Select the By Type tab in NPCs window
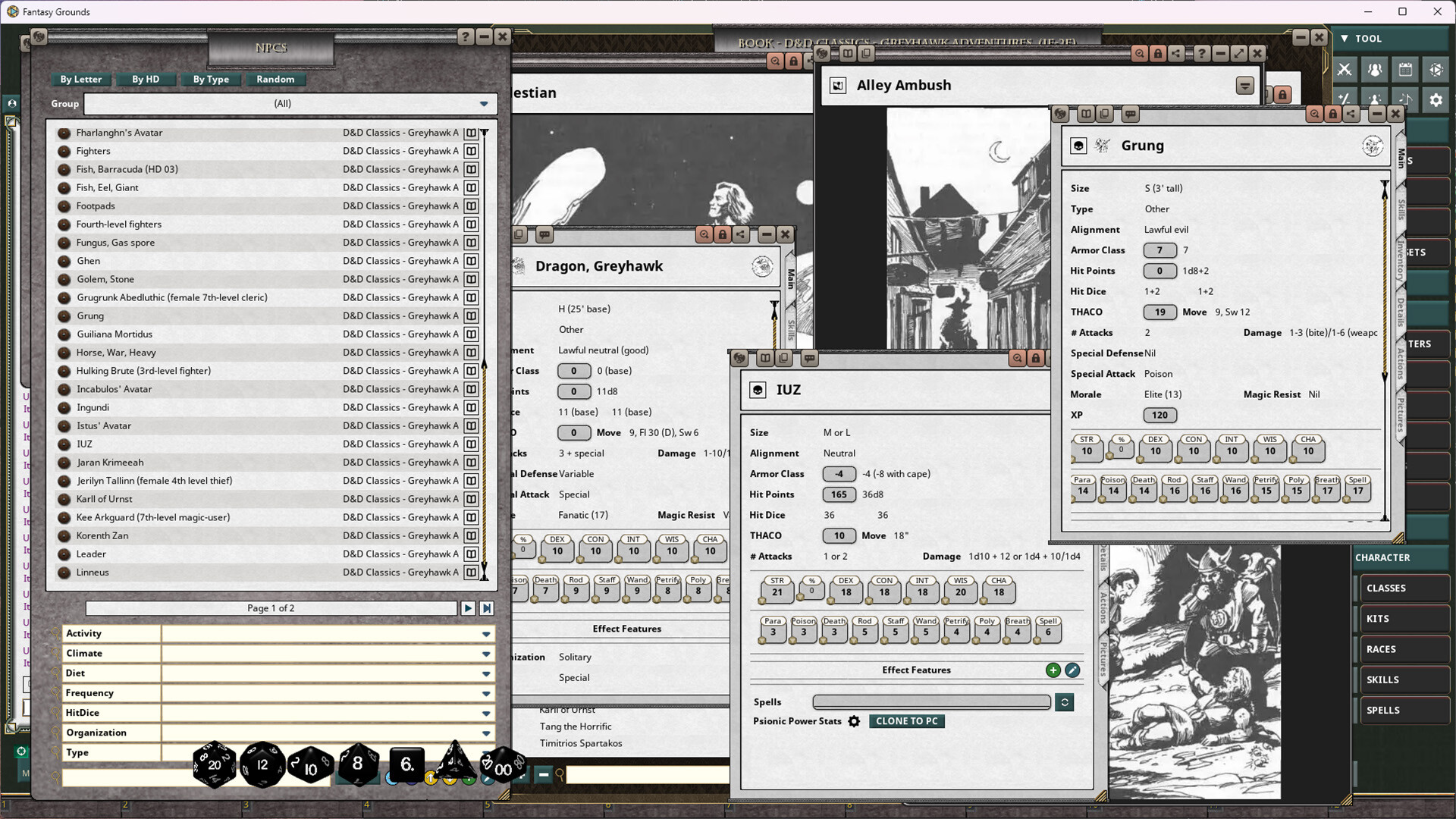The width and height of the screenshot is (1456, 819). point(211,79)
